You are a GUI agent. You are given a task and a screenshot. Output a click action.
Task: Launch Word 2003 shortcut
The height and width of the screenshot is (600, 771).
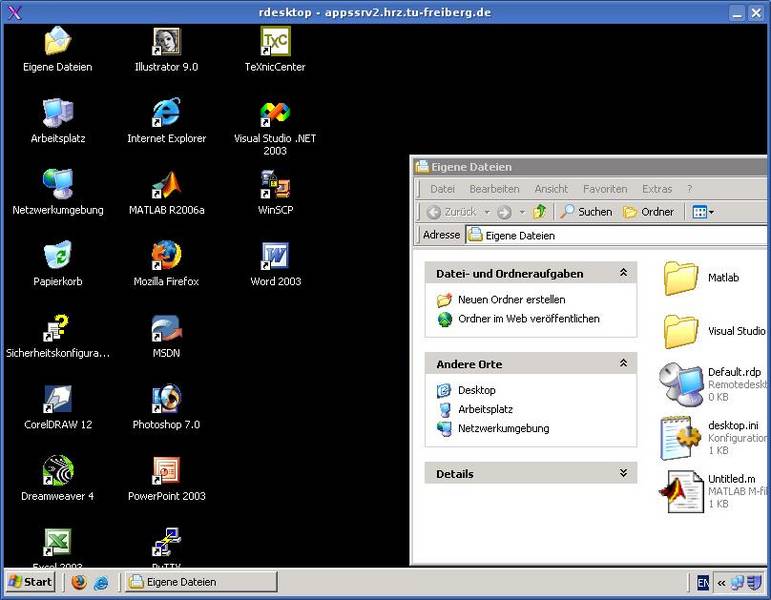(x=275, y=263)
